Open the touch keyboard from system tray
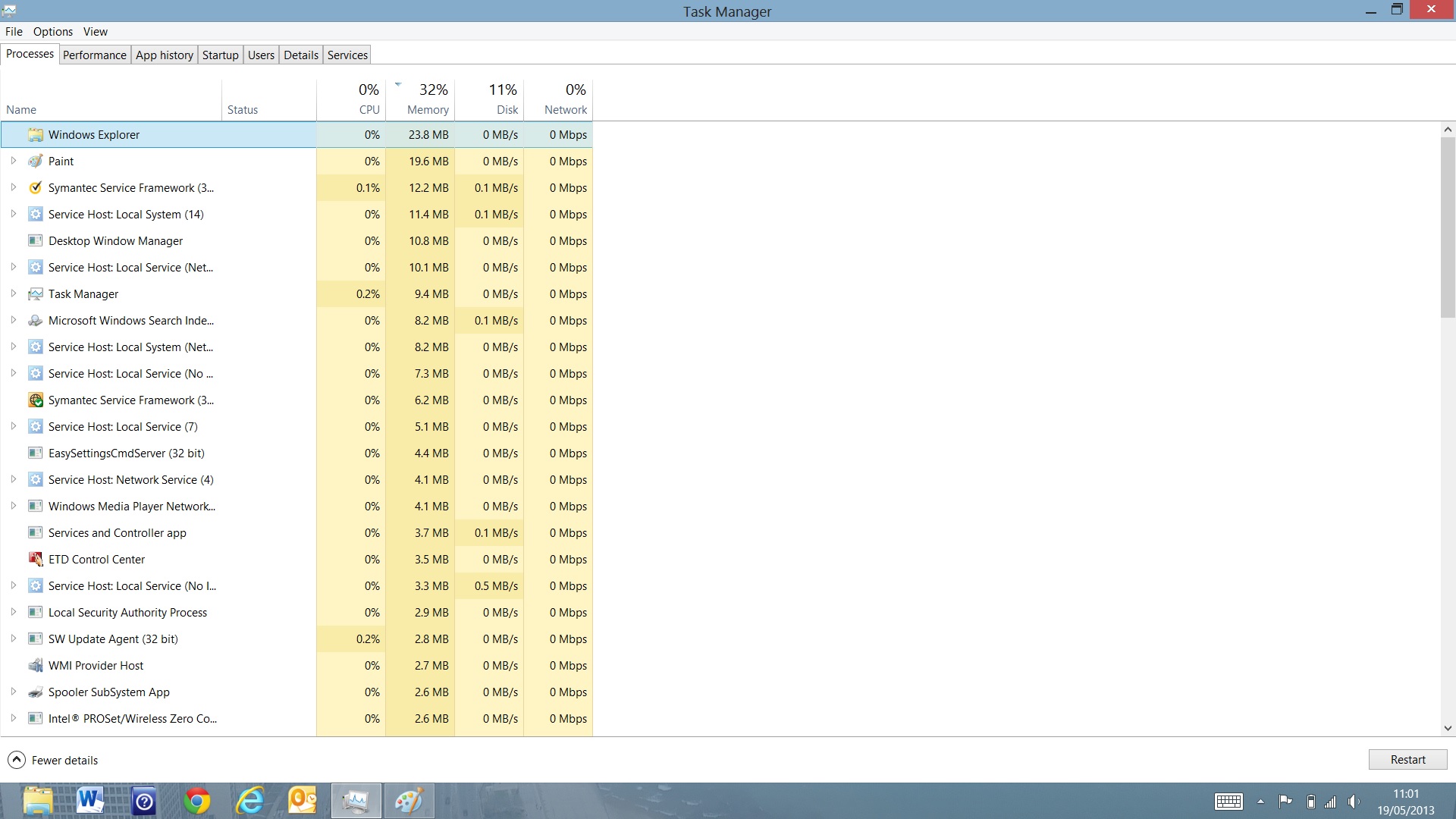The height and width of the screenshot is (819, 1456). pos(1228,802)
